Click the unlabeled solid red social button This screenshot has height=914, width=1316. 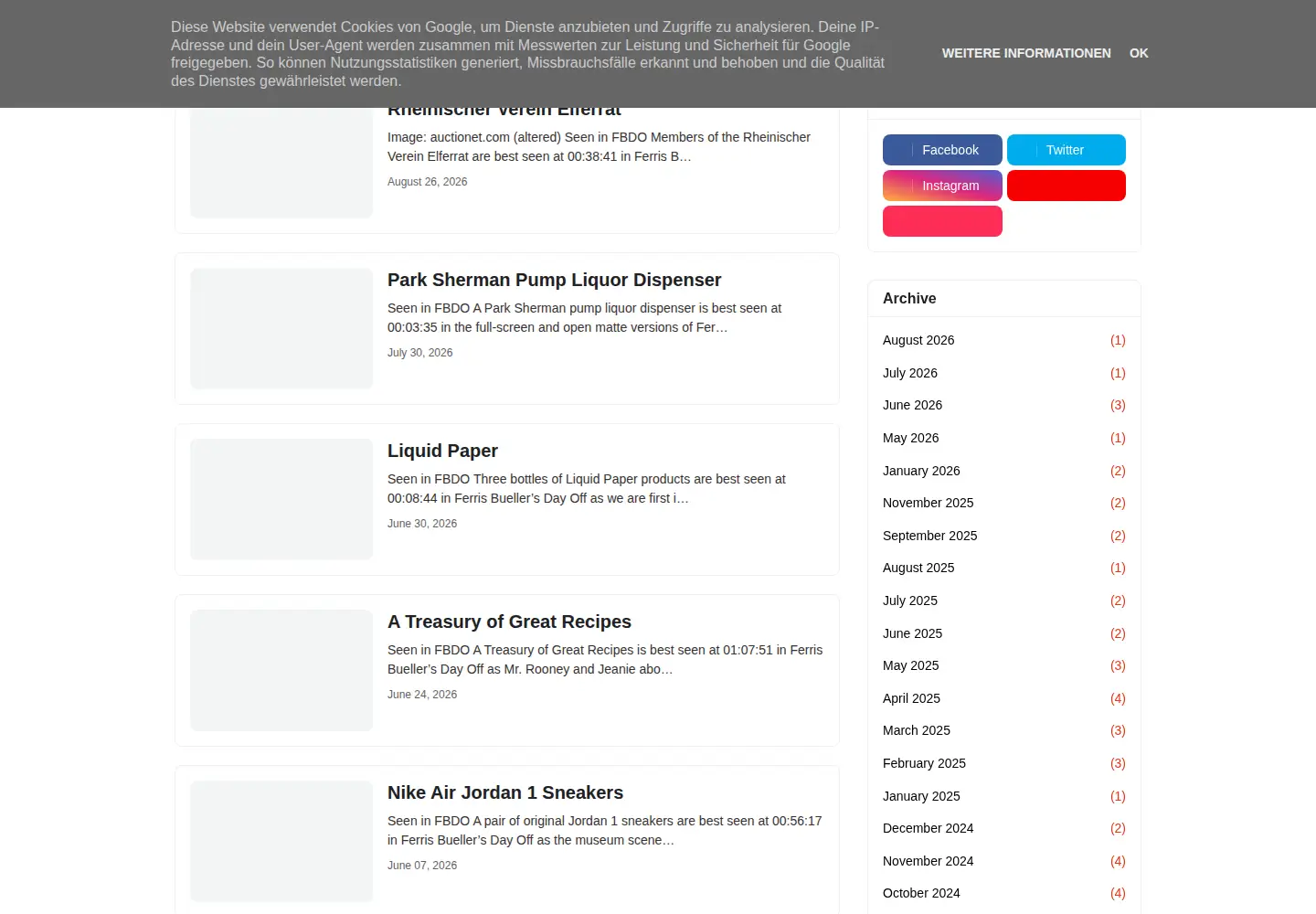[x=1067, y=186]
